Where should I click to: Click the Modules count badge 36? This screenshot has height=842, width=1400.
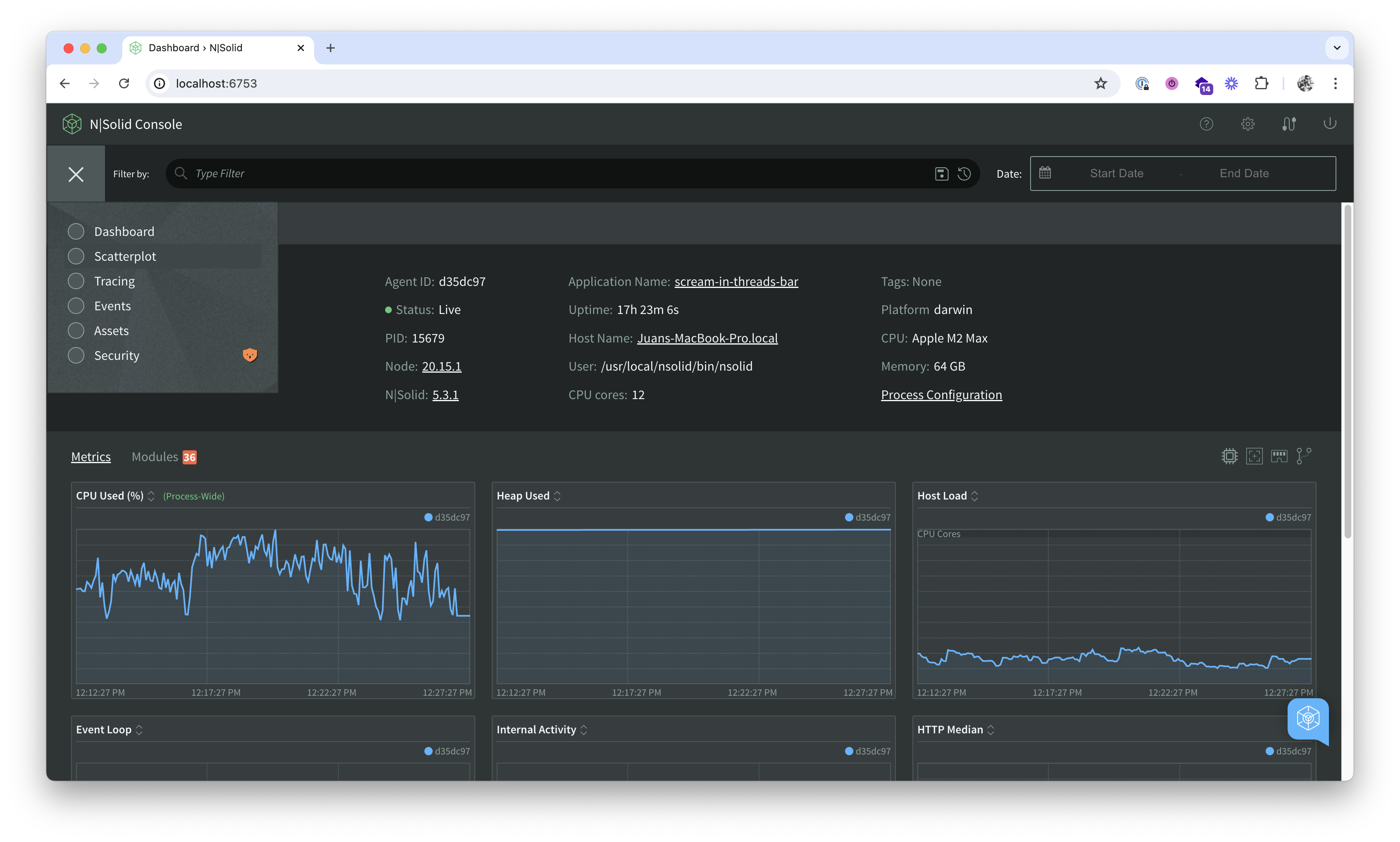(190, 457)
